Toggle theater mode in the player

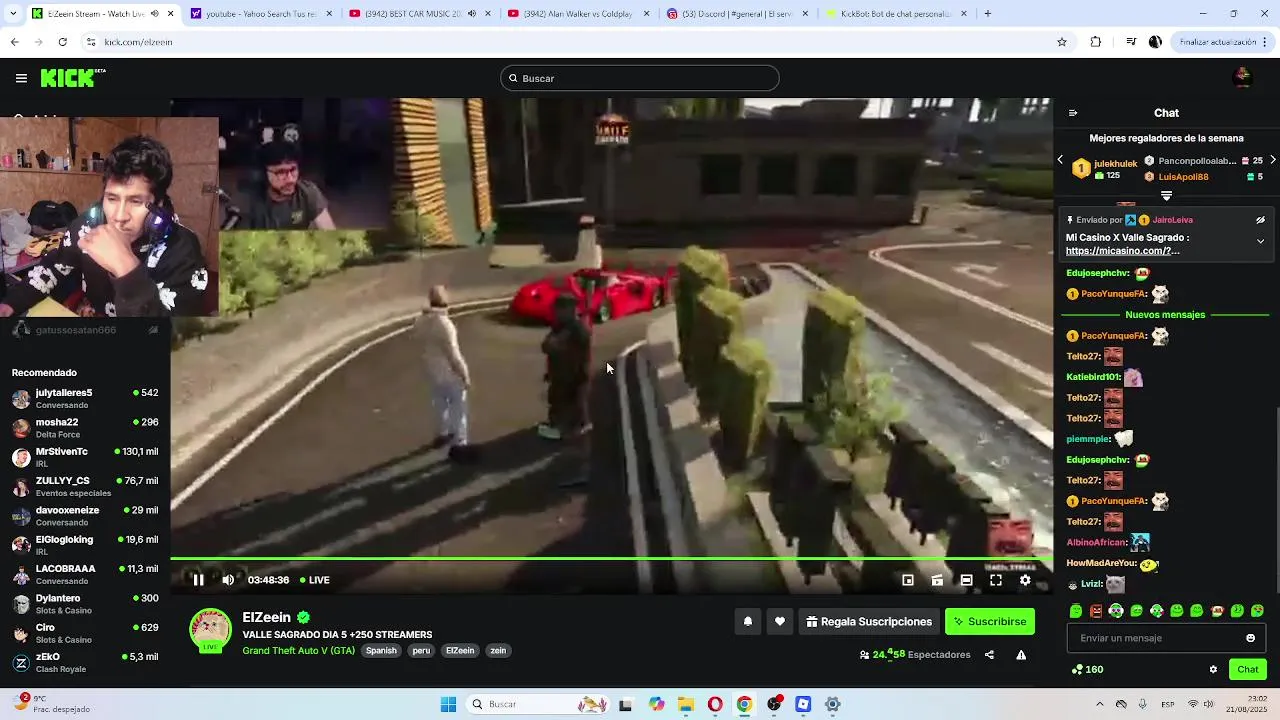point(966,580)
